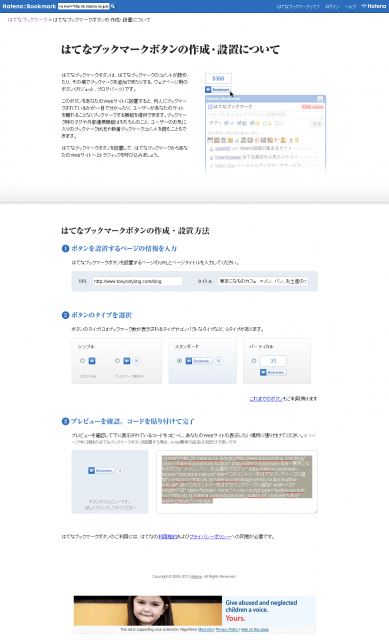Select the バーティカル radio option
Screen dimensions: 389x640
point(254,361)
